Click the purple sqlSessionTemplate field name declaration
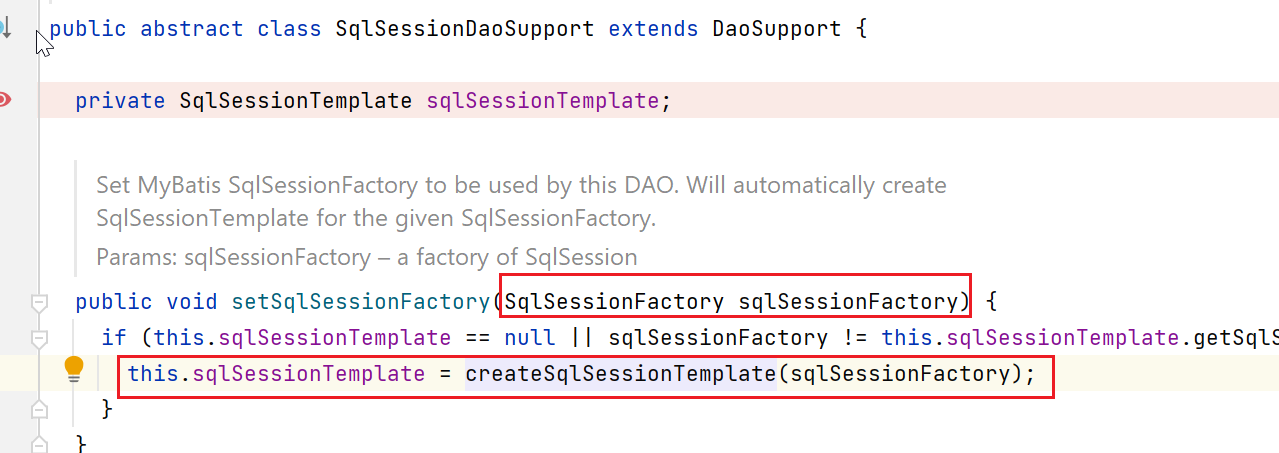 [x=542, y=100]
